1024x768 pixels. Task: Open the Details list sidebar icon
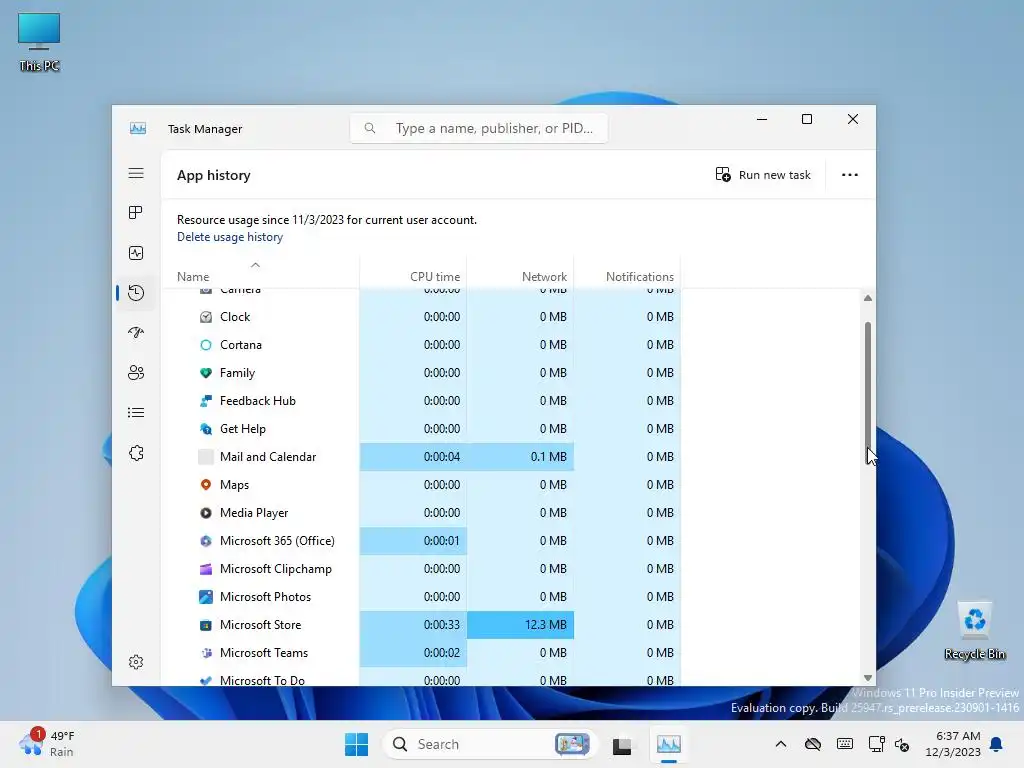[136, 413]
